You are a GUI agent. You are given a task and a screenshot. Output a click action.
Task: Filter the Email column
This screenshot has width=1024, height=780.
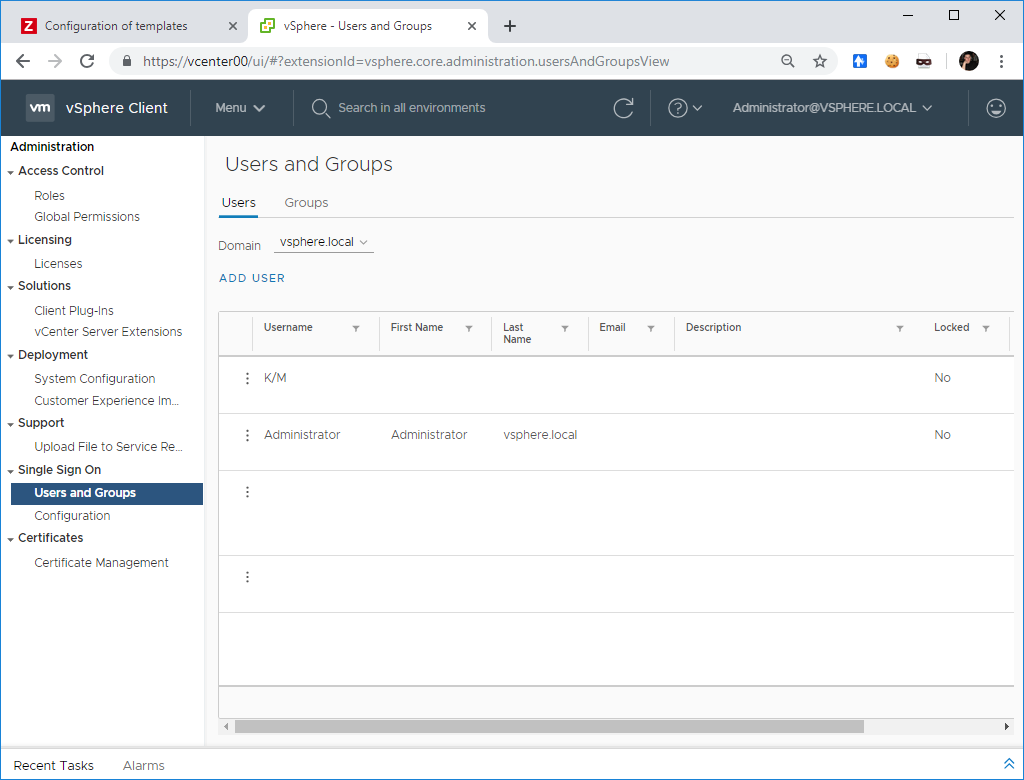(x=651, y=328)
